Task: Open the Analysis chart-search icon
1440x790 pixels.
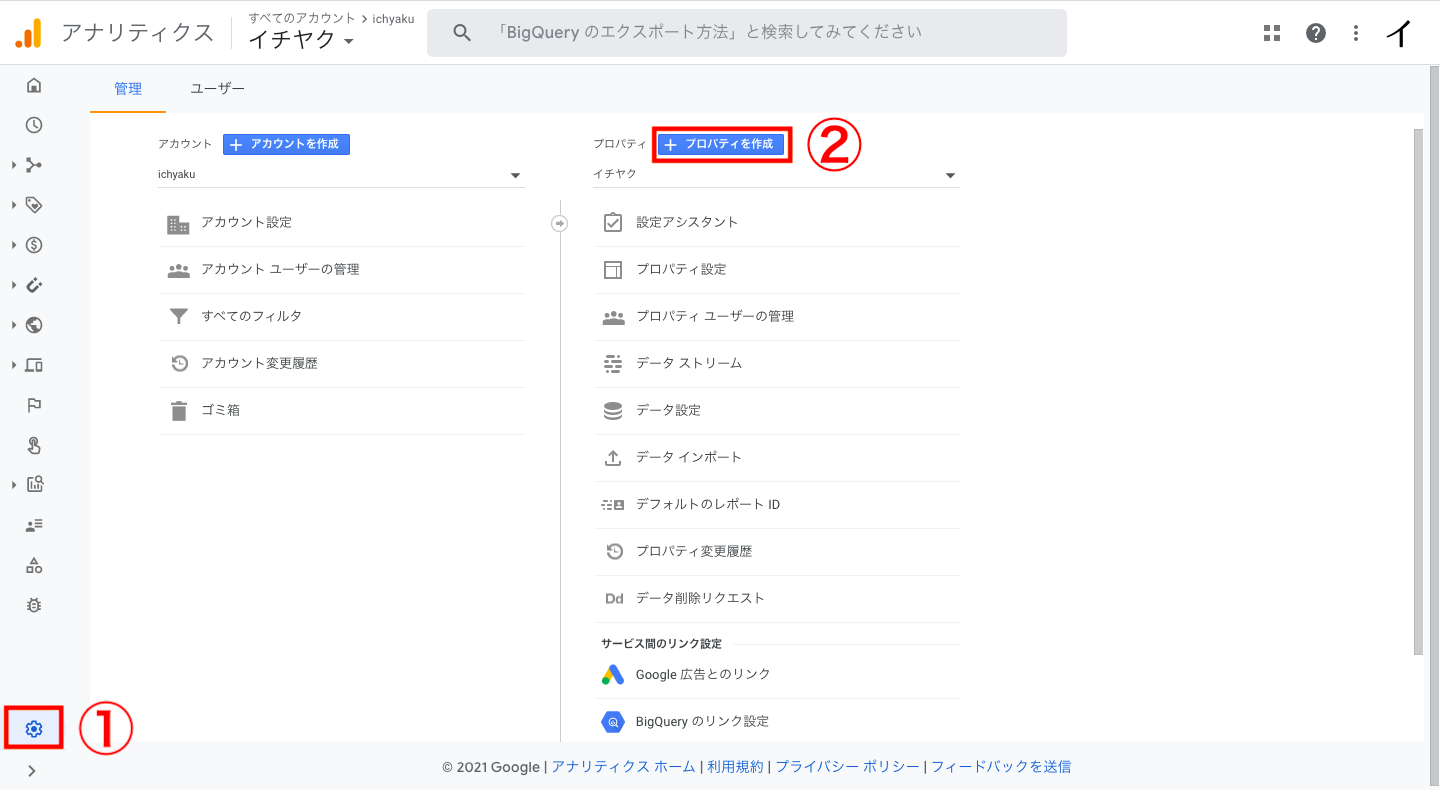Action: tap(34, 485)
